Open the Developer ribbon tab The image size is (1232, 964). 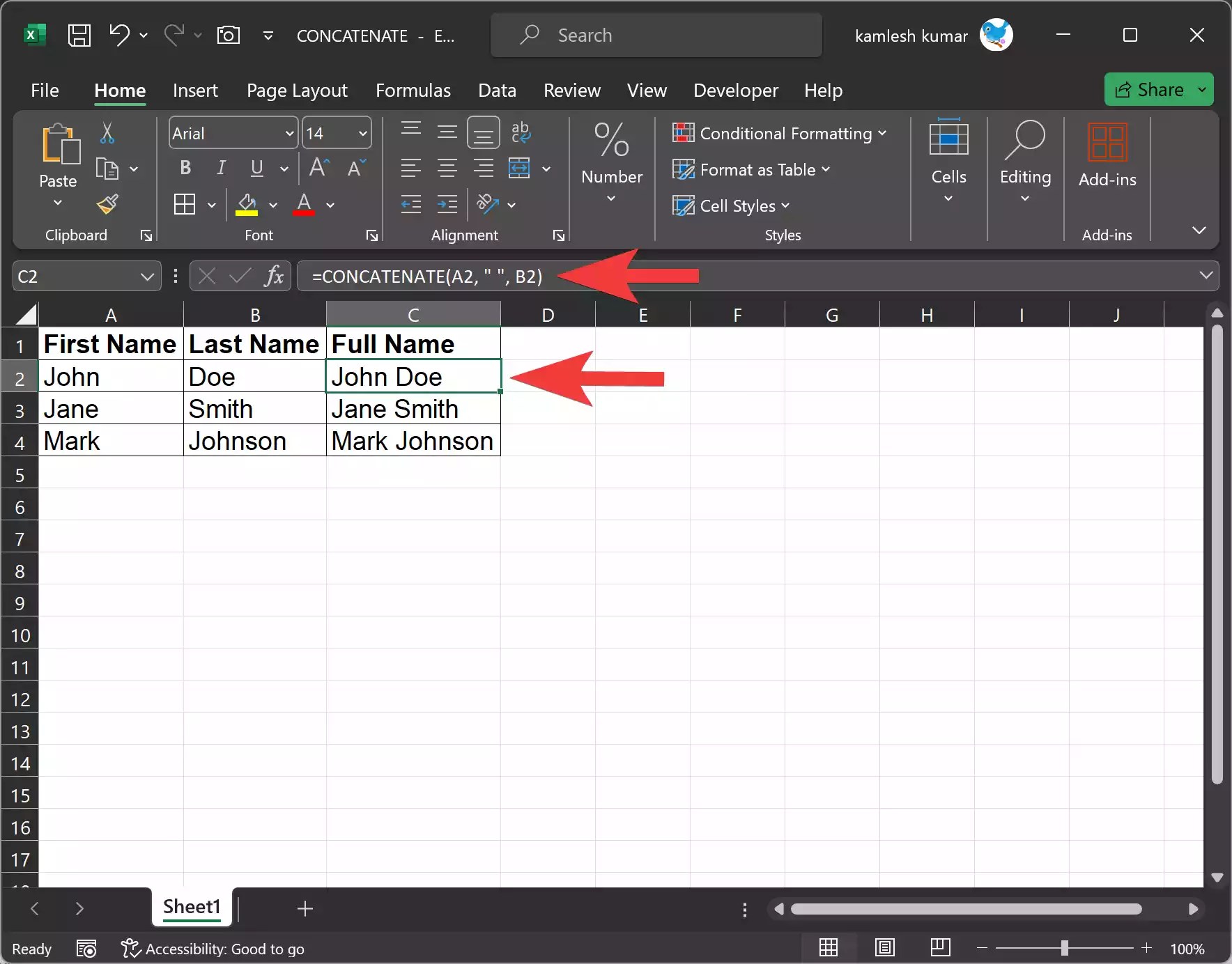point(735,90)
